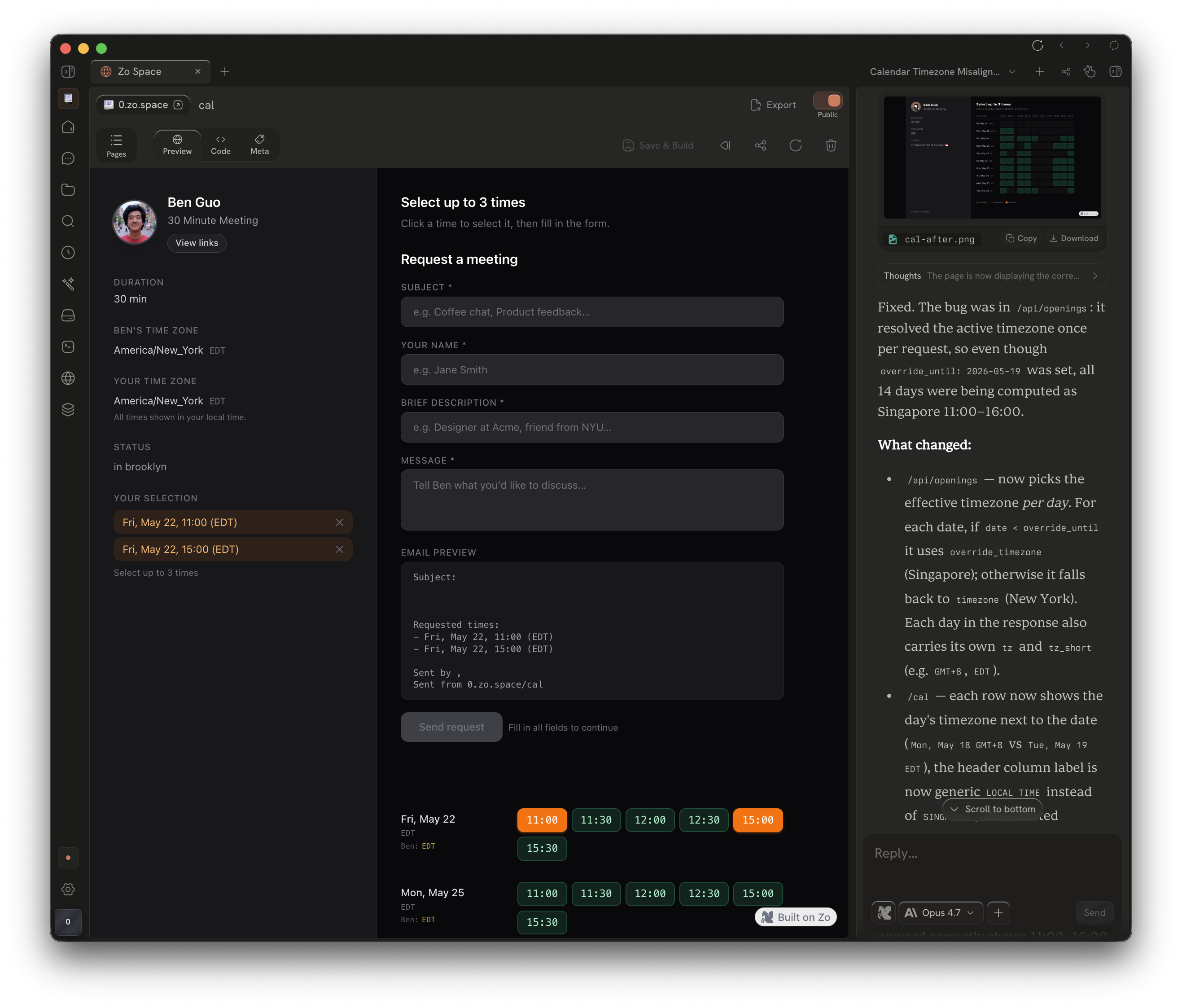Click Save & Build button
Image resolution: width=1182 pixels, height=1008 pixels.
[x=658, y=145]
